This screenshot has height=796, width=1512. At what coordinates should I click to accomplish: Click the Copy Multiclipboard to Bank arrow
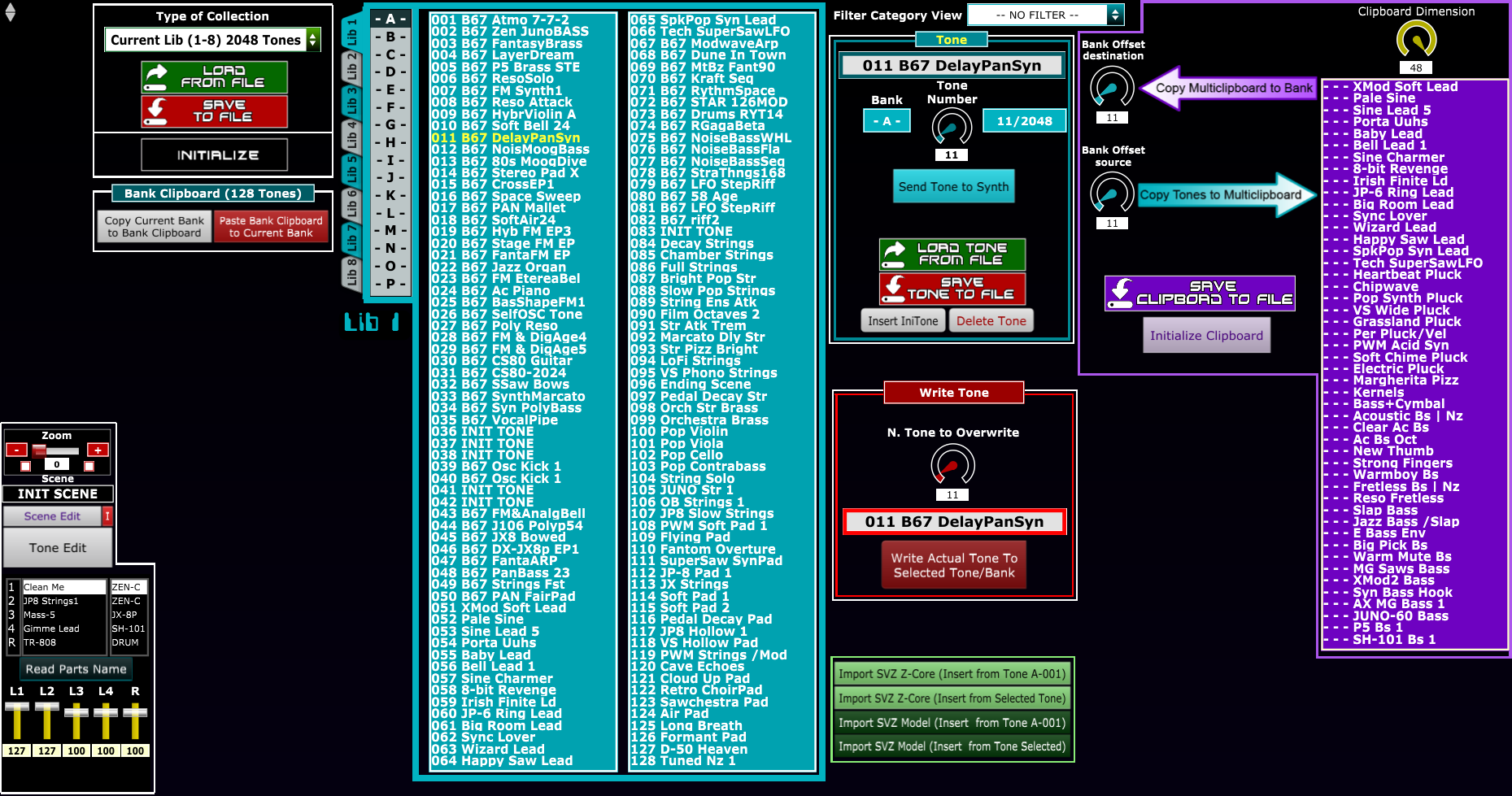(x=1228, y=88)
